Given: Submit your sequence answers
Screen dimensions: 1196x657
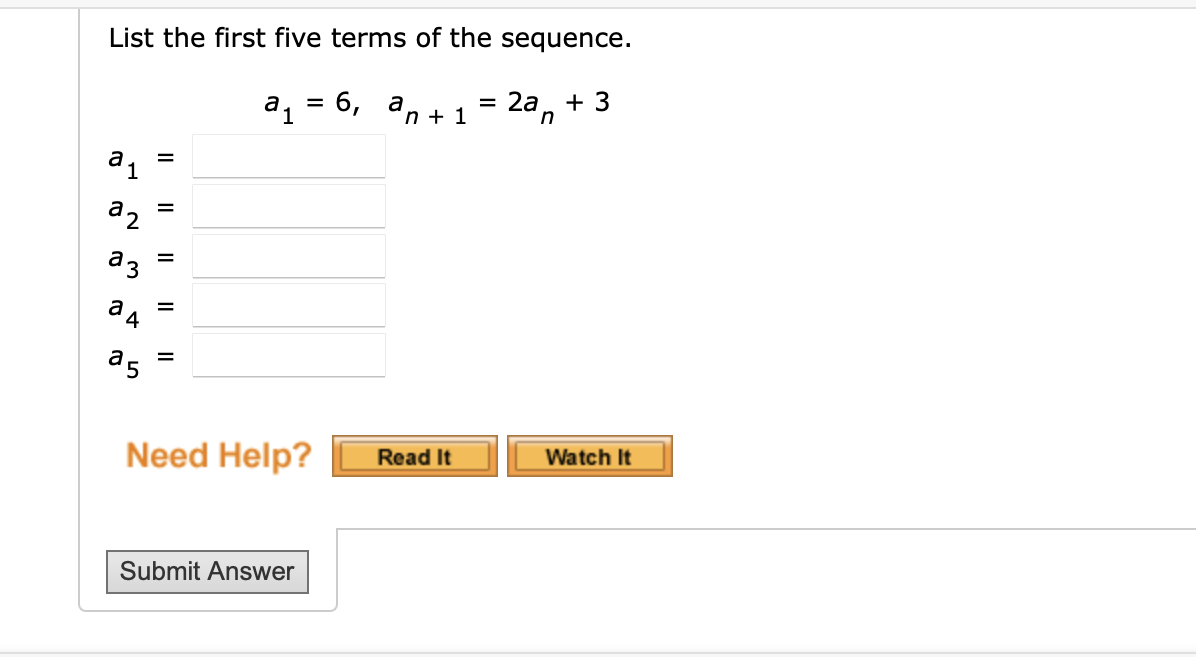Looking at the screenshot, I should coord(207,571).
